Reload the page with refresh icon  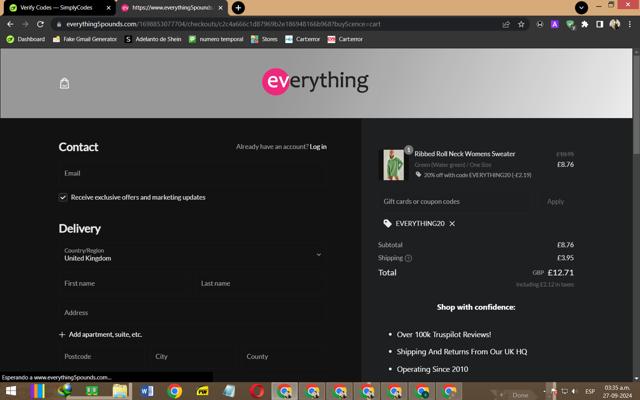pos(40,24)
